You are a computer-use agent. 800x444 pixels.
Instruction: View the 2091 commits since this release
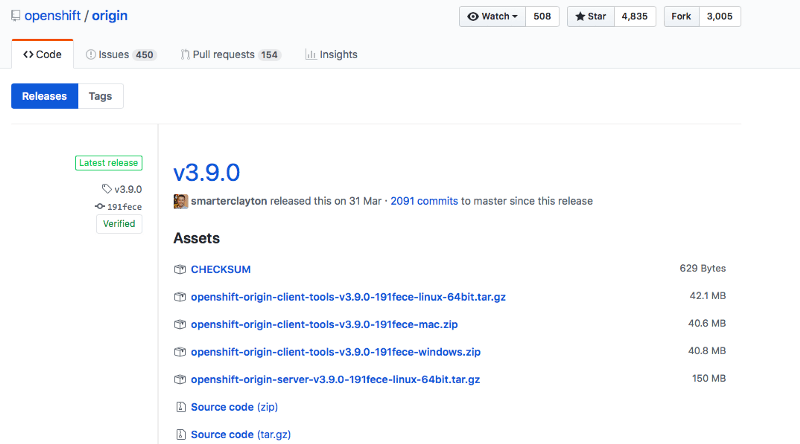tap(424, 201)
